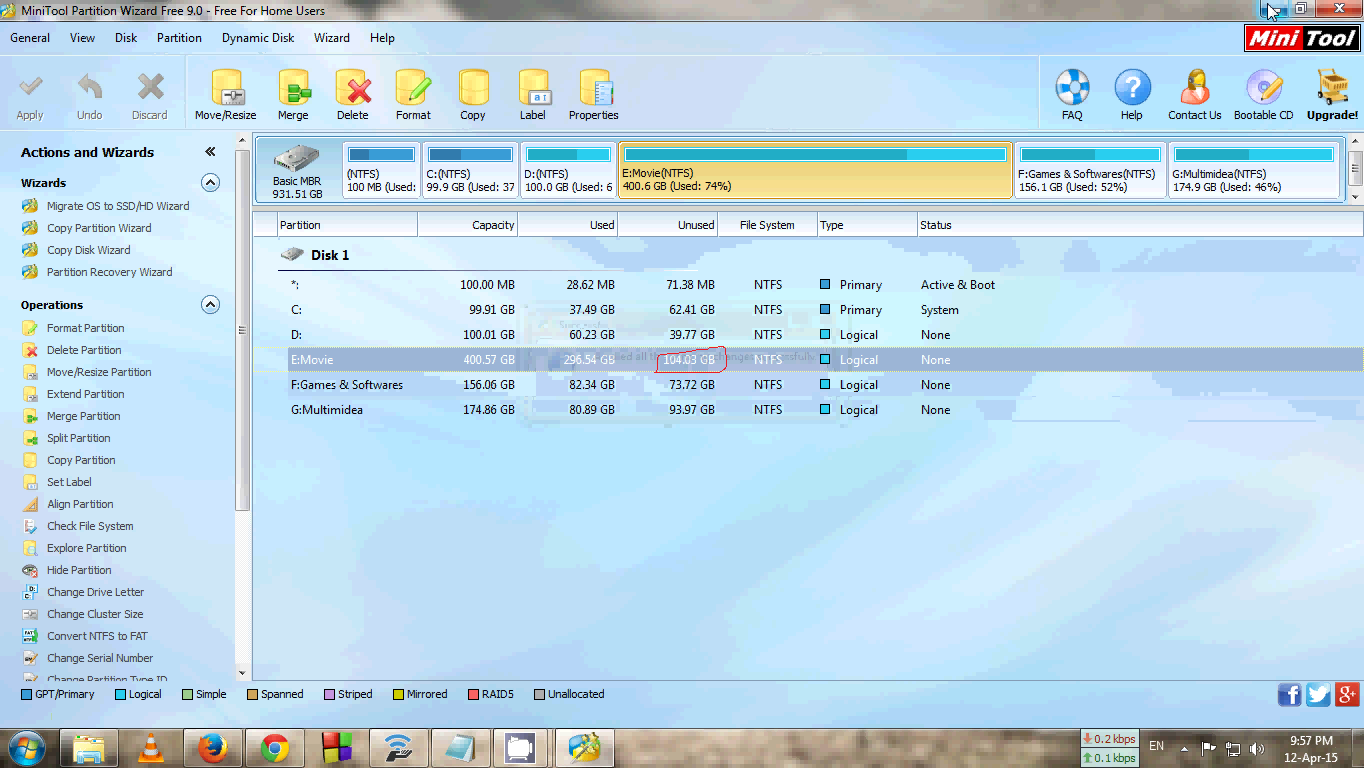
Task: Choose Delete Partition operation
Action: pos(84,350)
